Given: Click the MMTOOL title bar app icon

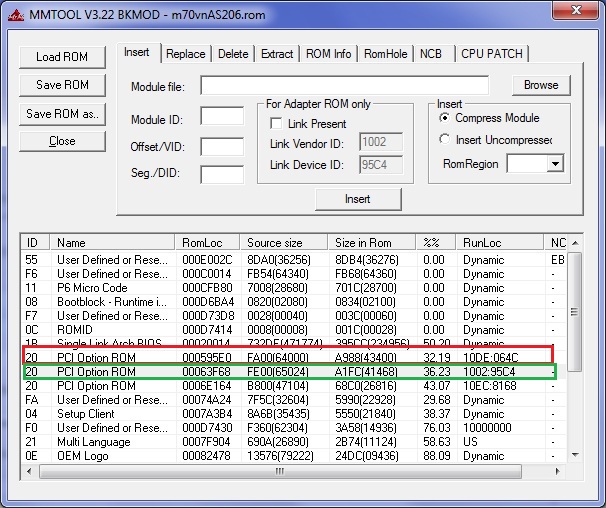Looking at the screenshot, I should point(13,14).
